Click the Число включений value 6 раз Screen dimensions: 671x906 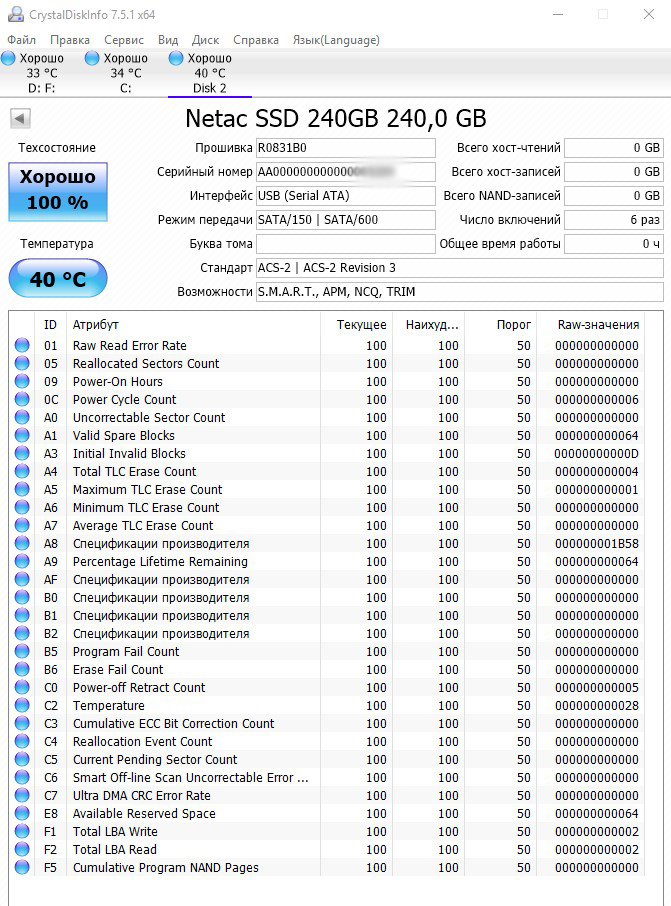pos(614,220)
